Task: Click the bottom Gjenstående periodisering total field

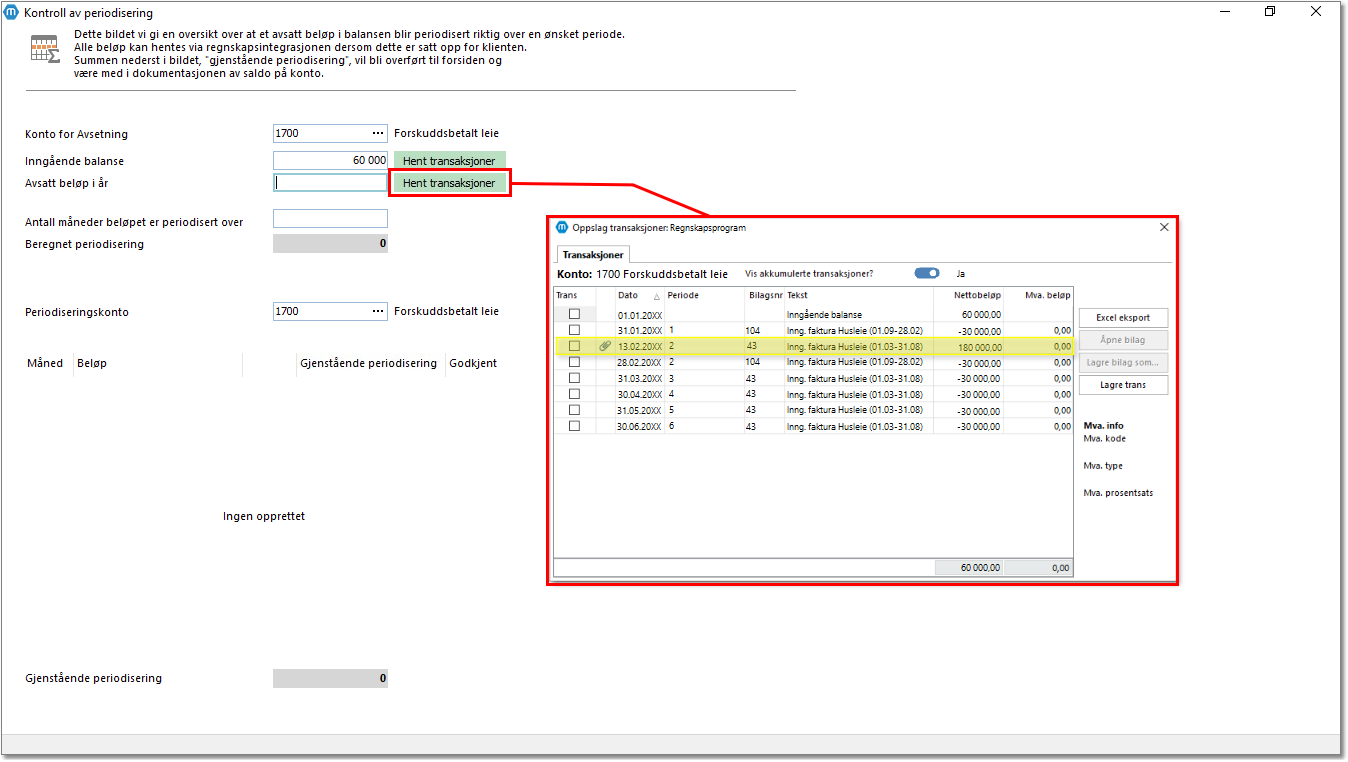Action: 330,678
